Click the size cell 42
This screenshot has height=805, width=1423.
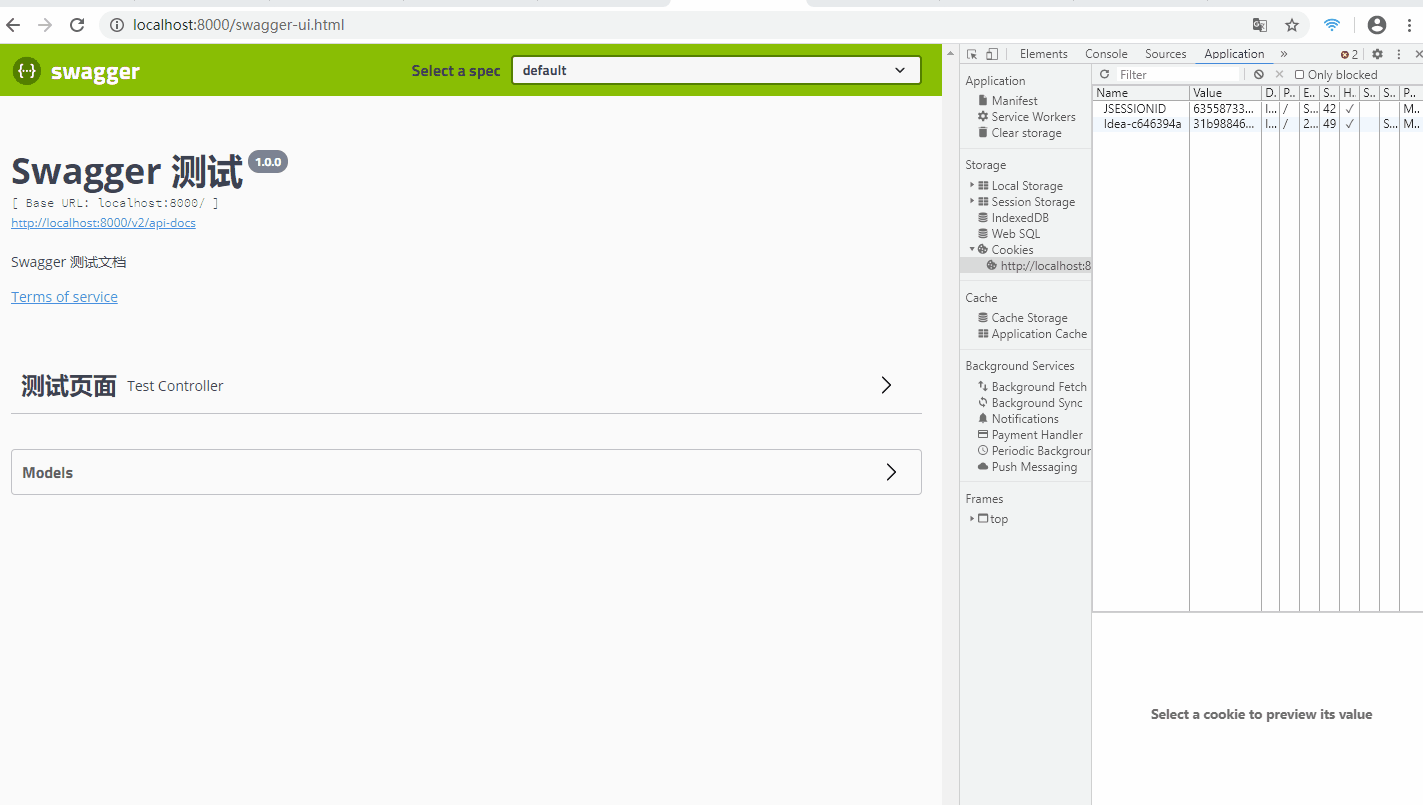[x=1329, y=109]
